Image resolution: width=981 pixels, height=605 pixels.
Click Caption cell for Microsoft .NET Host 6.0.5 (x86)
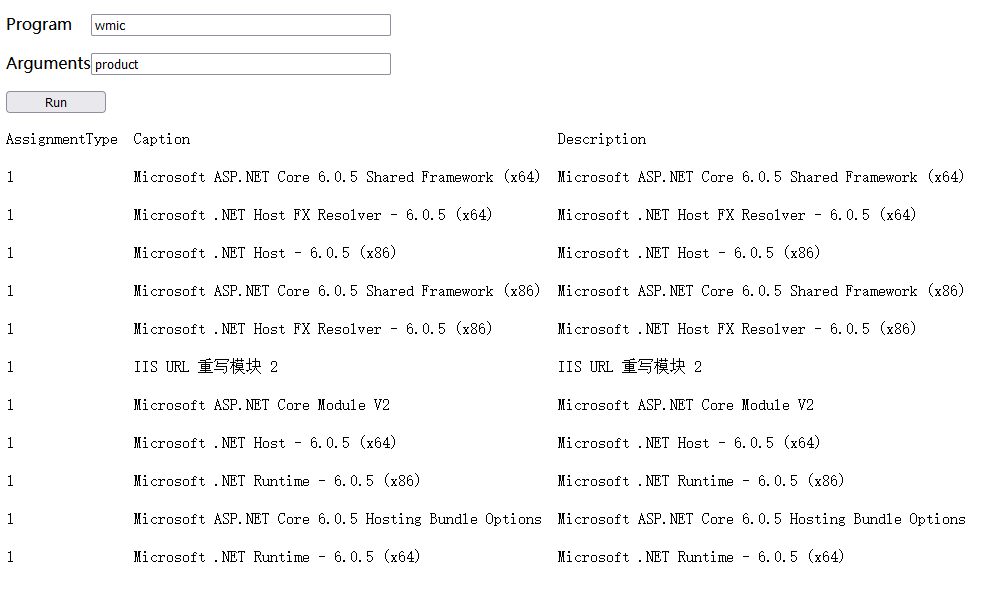264,253
